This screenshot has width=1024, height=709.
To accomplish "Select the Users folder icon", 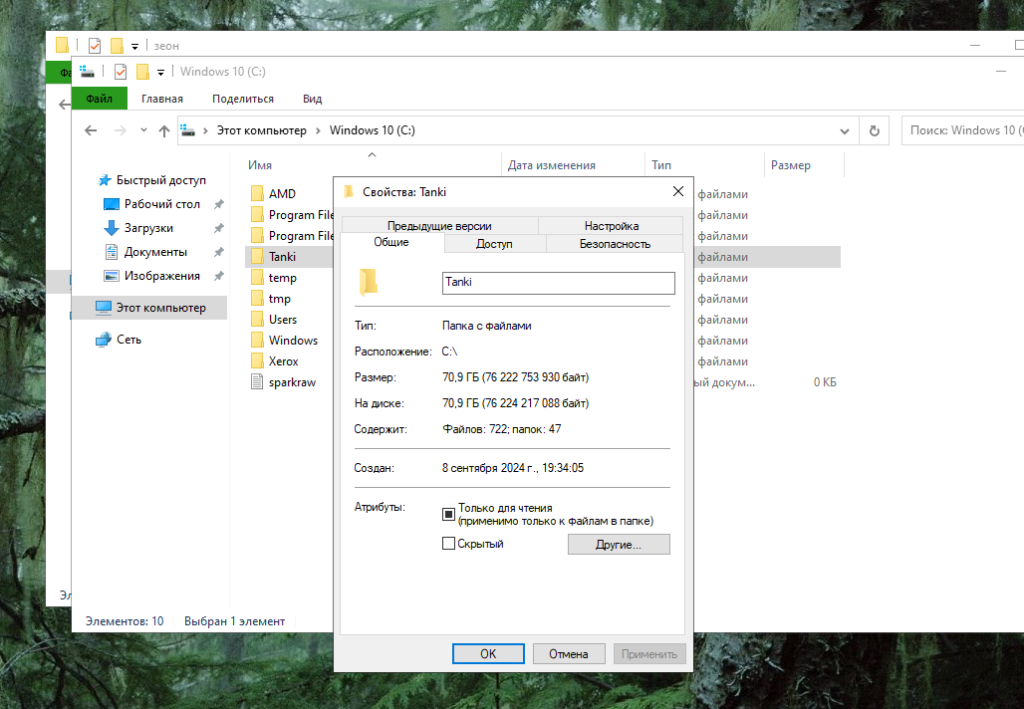I will (257, 319).
